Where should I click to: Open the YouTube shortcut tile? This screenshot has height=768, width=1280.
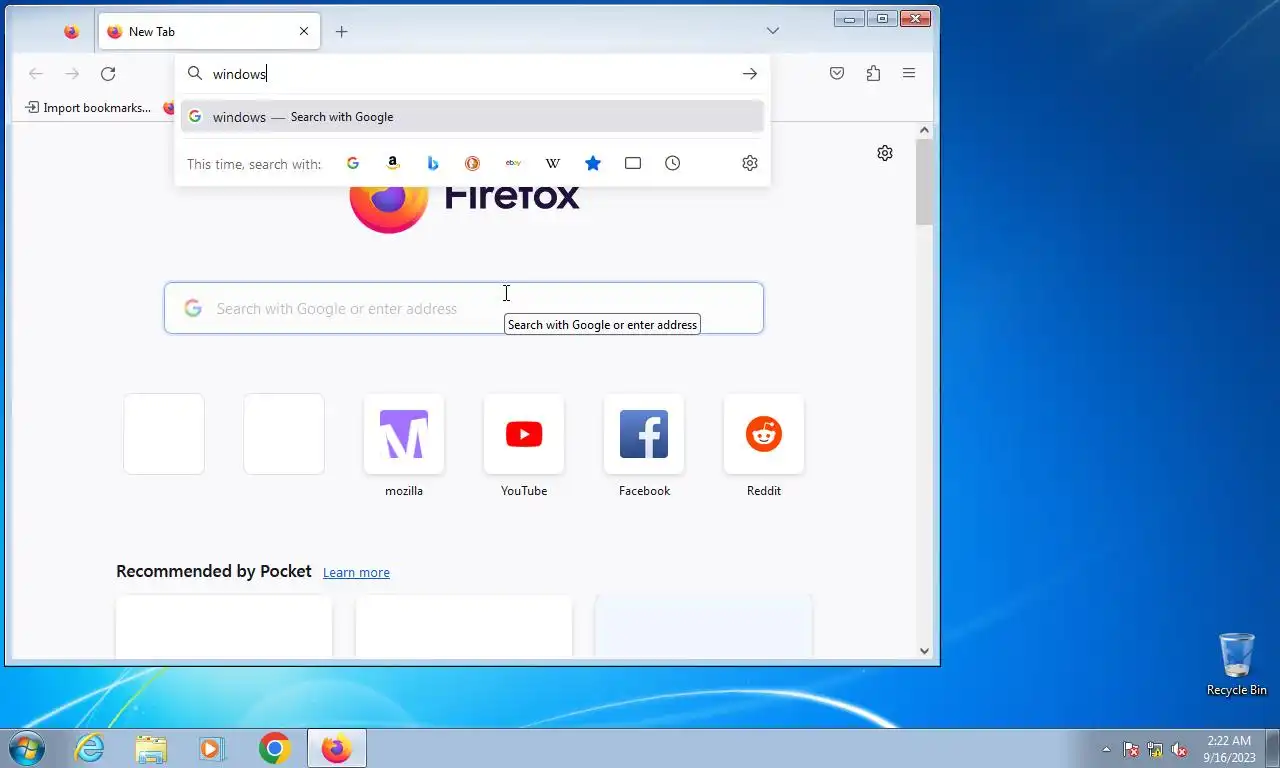click(x=524, y=434)
